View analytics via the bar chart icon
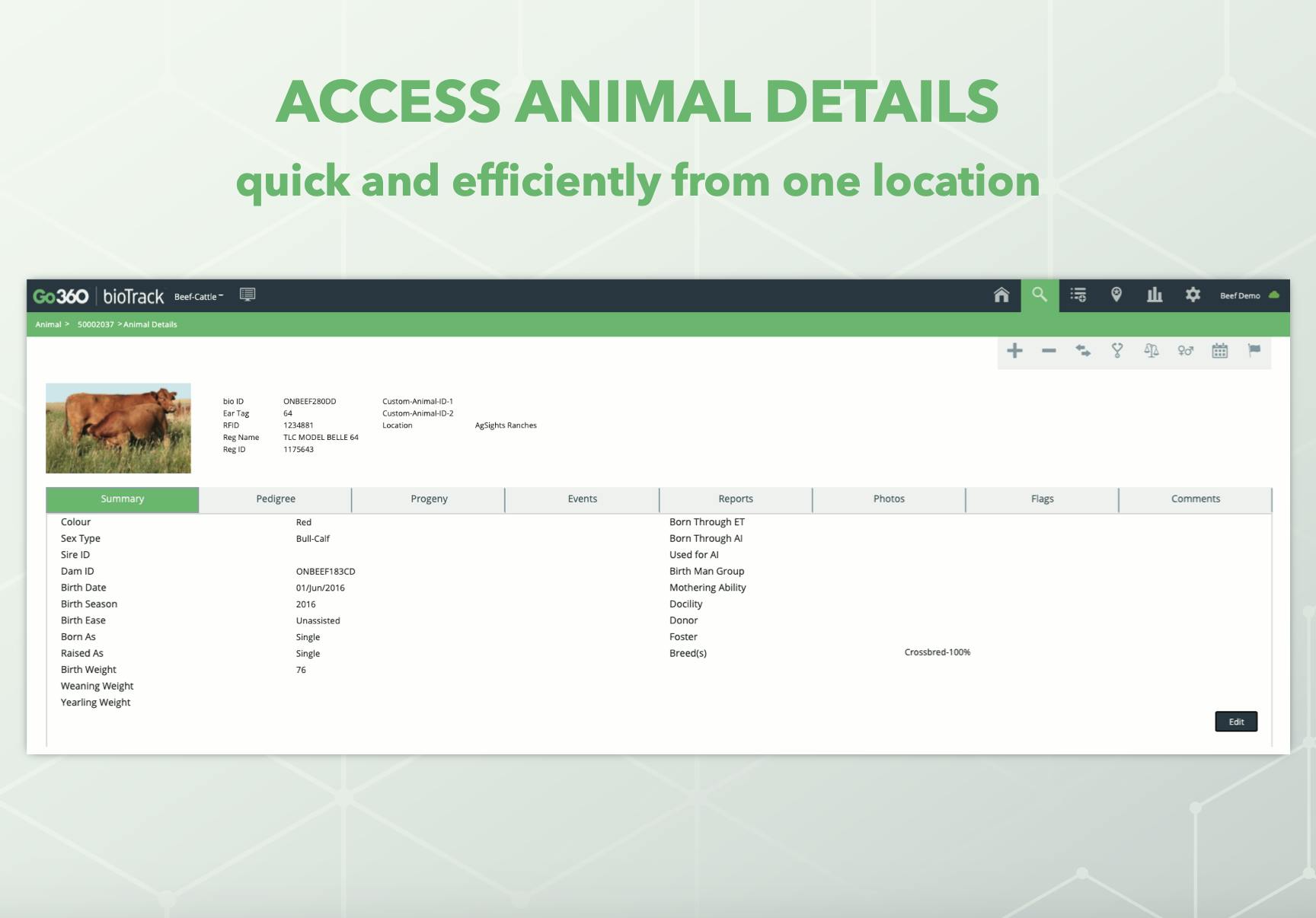Viewport: 1316px width, 918px height. click(x=1155, y=295)
